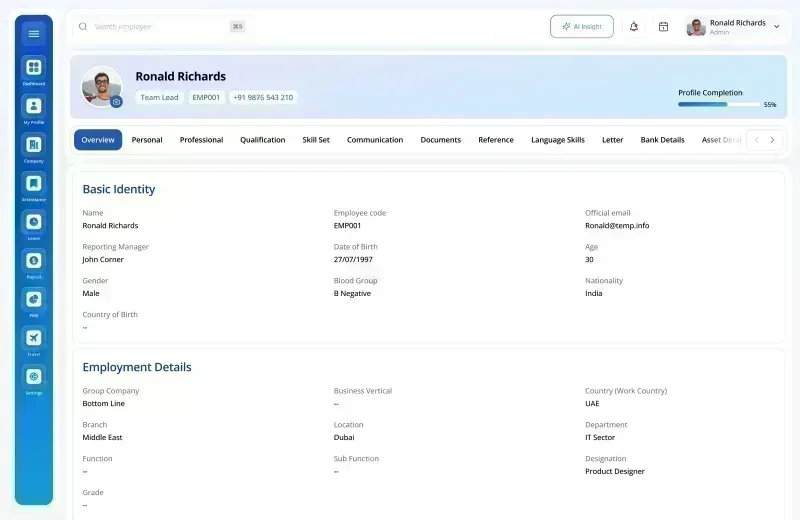Open the Leave sidebar icon
Screen dimensions: 800x520
34,222
